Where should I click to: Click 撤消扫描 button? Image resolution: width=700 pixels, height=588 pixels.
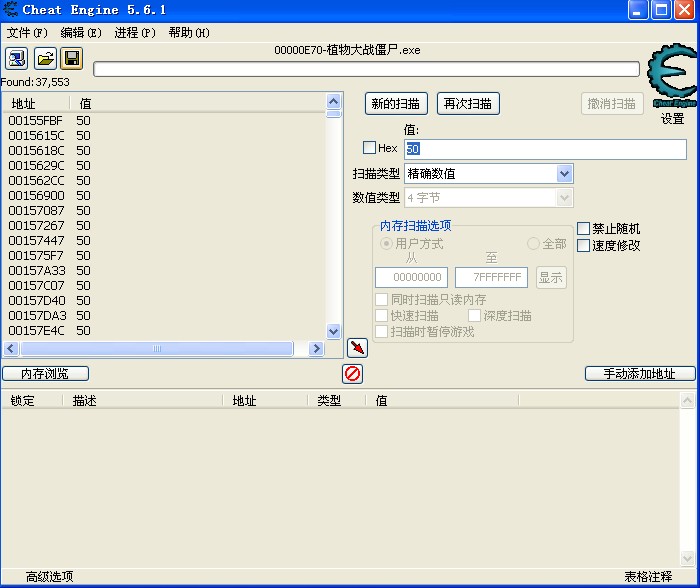pyautogui.click(x=612, y=104)
